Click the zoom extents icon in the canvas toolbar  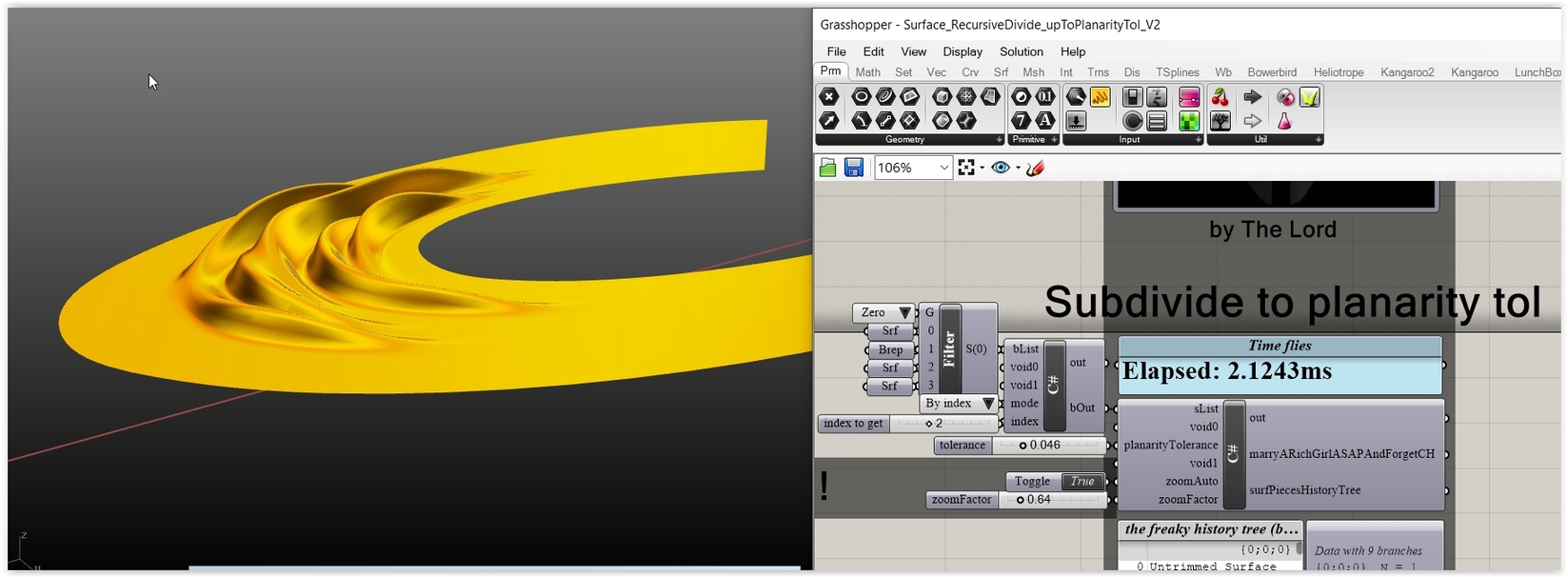[966, 168]
